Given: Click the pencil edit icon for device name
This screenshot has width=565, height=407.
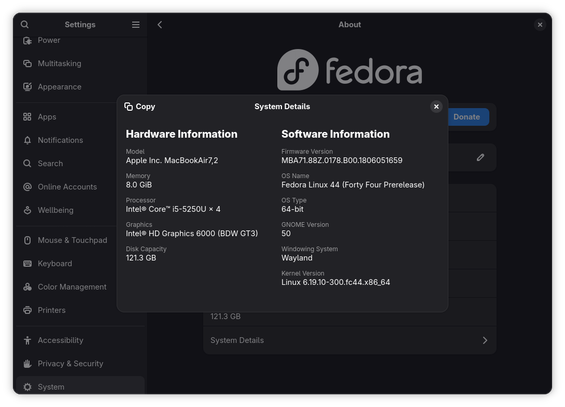Looking at the screenshot, I should click(480, 157).
